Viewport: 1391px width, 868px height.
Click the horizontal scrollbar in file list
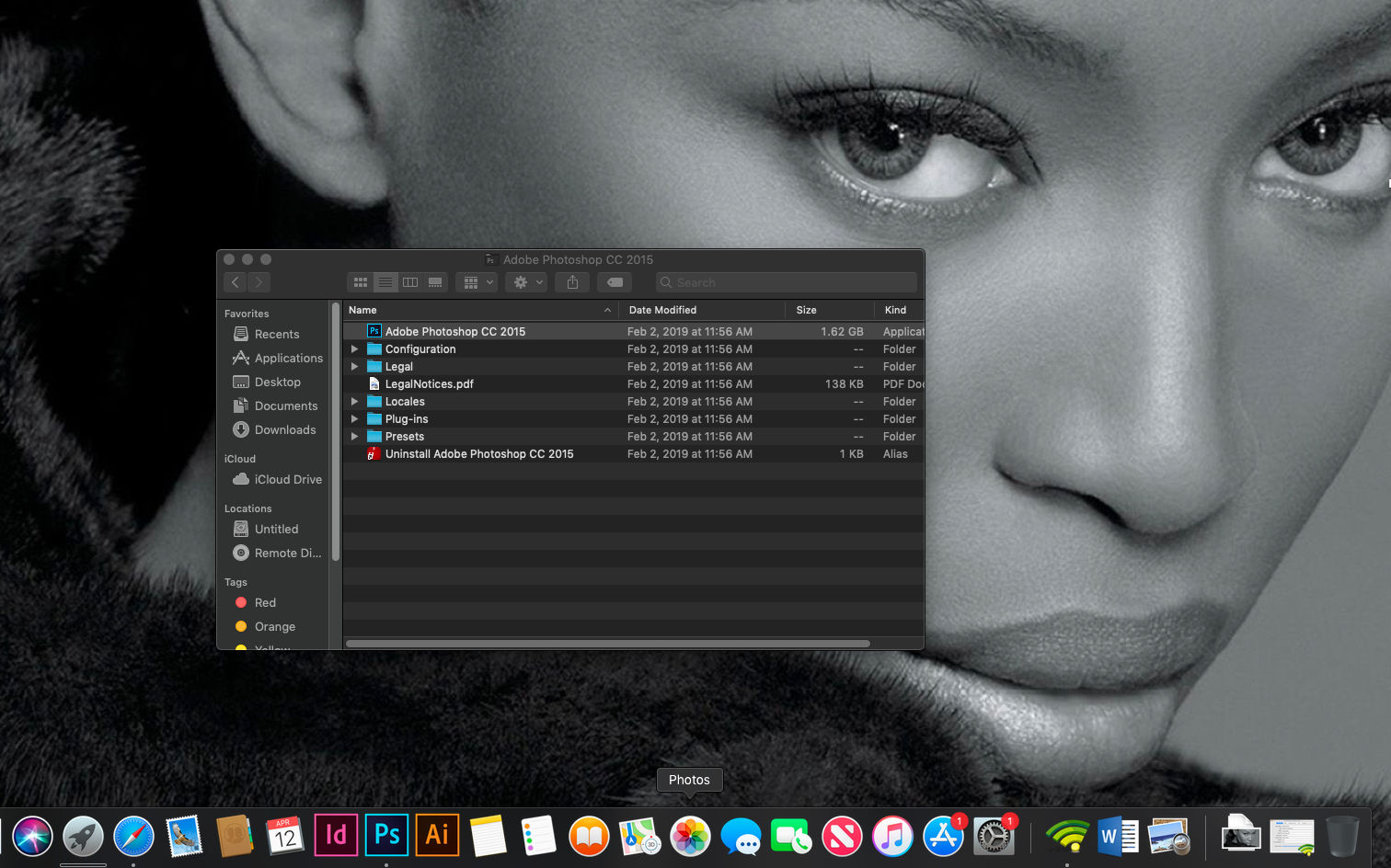pos(608,644)
